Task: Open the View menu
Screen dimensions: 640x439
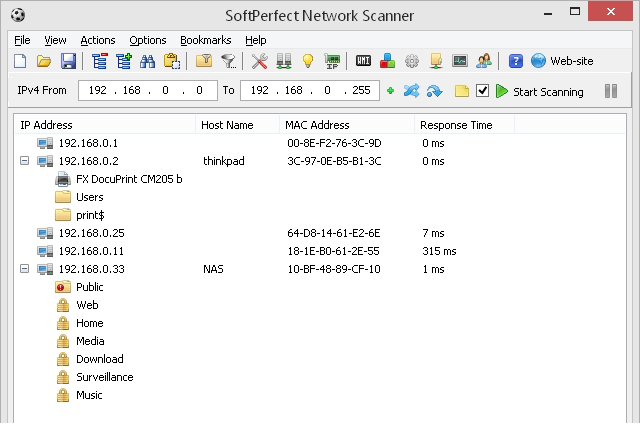Action: (x=55, y=40)
